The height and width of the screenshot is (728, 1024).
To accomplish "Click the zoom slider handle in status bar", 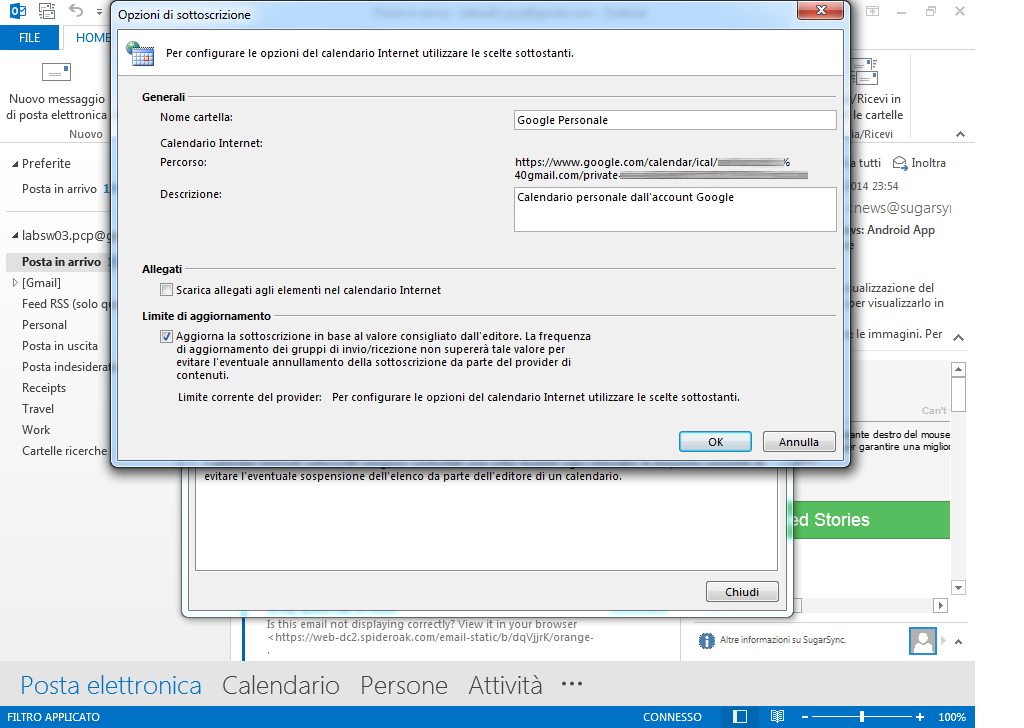I will (861, 717).
